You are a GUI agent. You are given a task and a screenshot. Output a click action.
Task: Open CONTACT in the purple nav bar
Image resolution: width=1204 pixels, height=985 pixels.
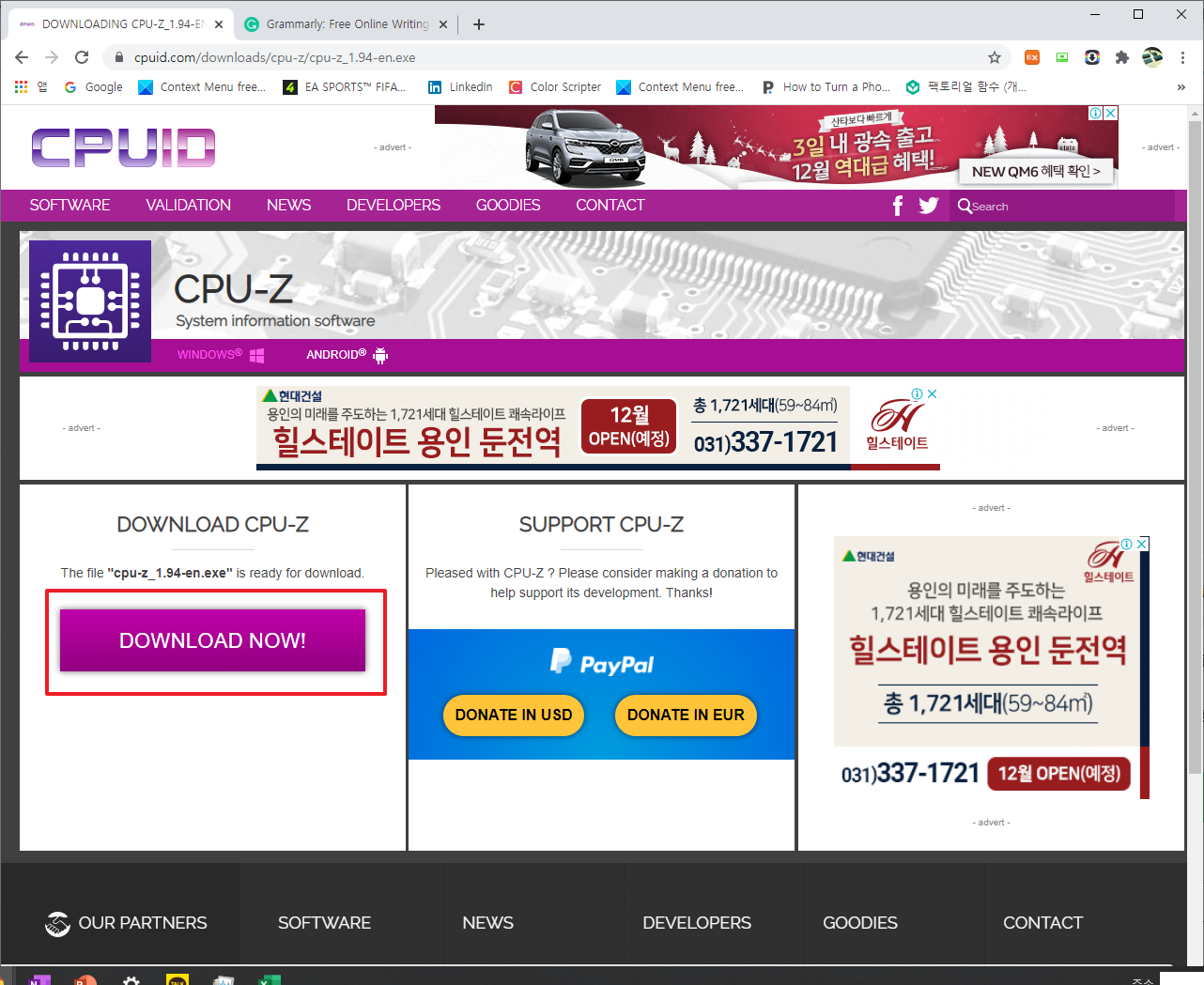610,206
